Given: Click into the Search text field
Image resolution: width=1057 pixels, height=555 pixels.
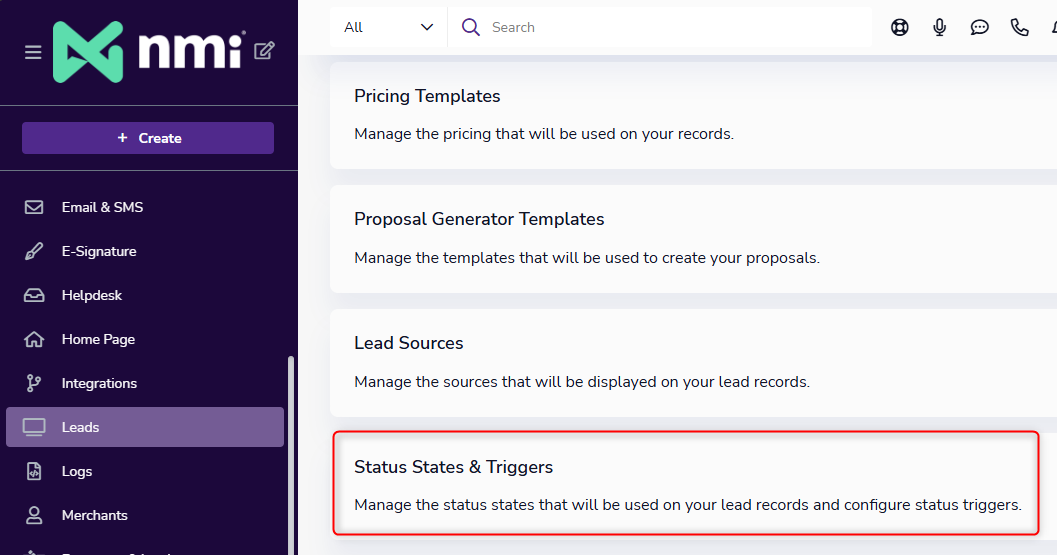Looking at the screenshot, I should click(670, 27).
